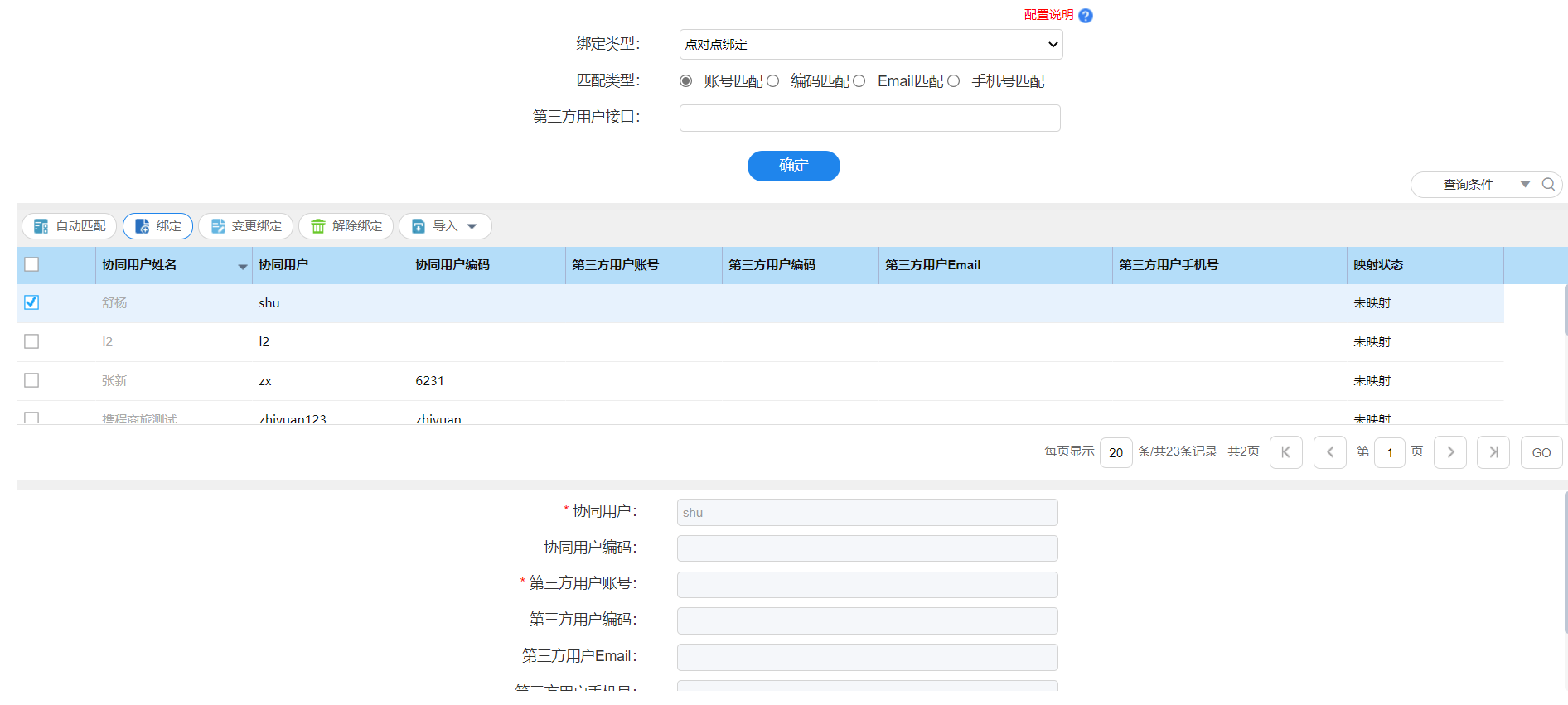Screen dimensions: 1568x705
Task: Click the 第三方用户接口 input field
Action: [x=869, y=118]
